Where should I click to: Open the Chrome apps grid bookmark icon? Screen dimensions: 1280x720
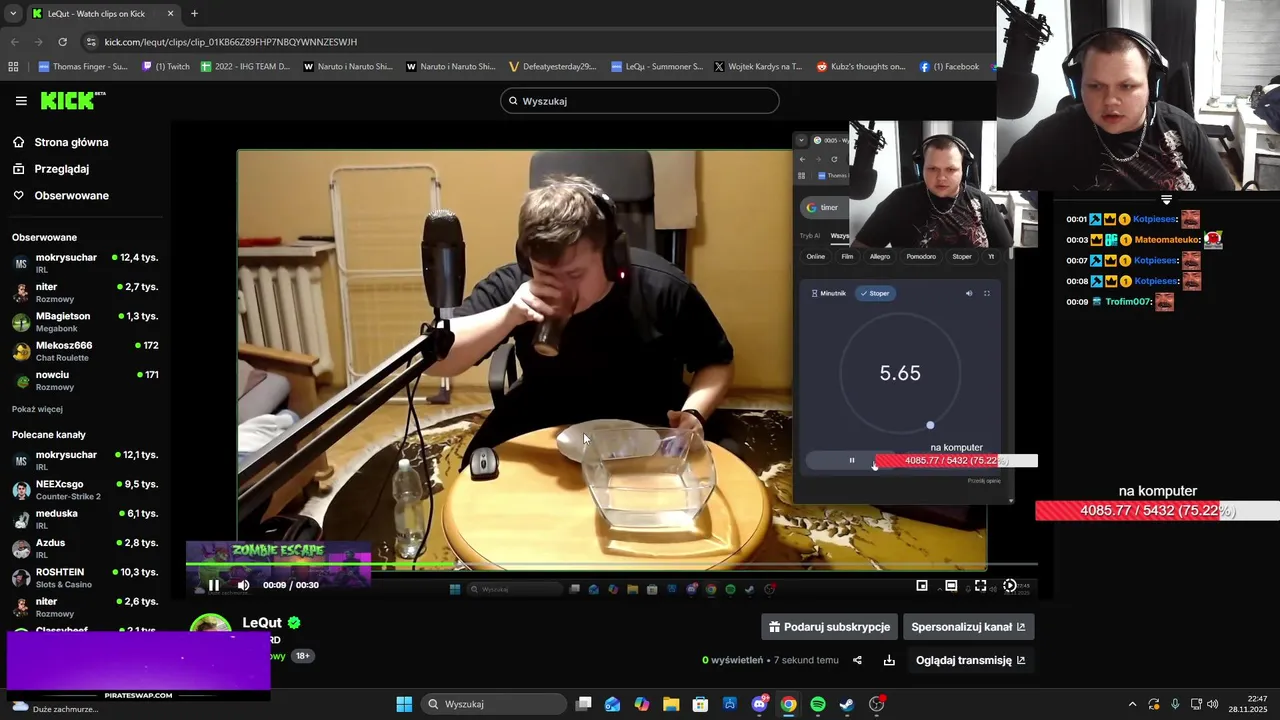13,67
